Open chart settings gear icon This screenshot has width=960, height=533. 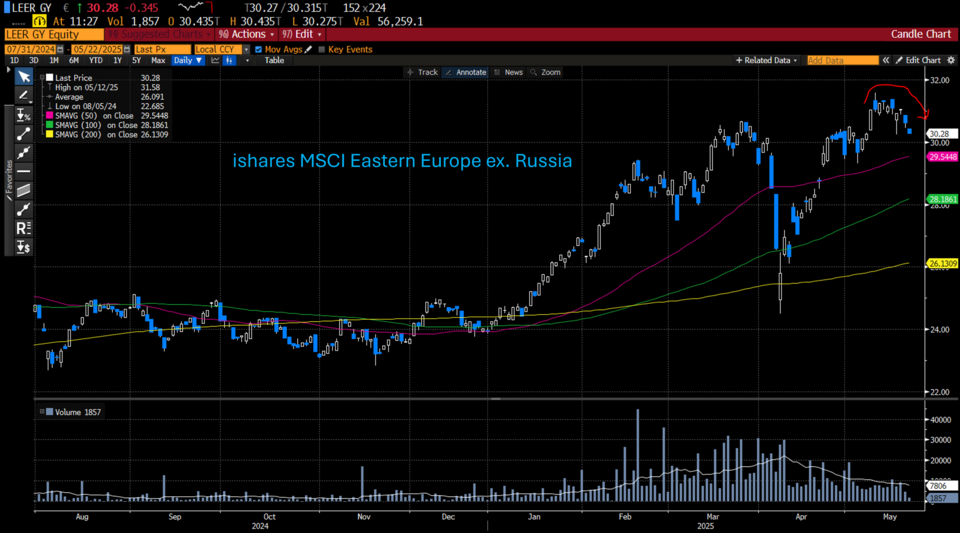(951, 60)
